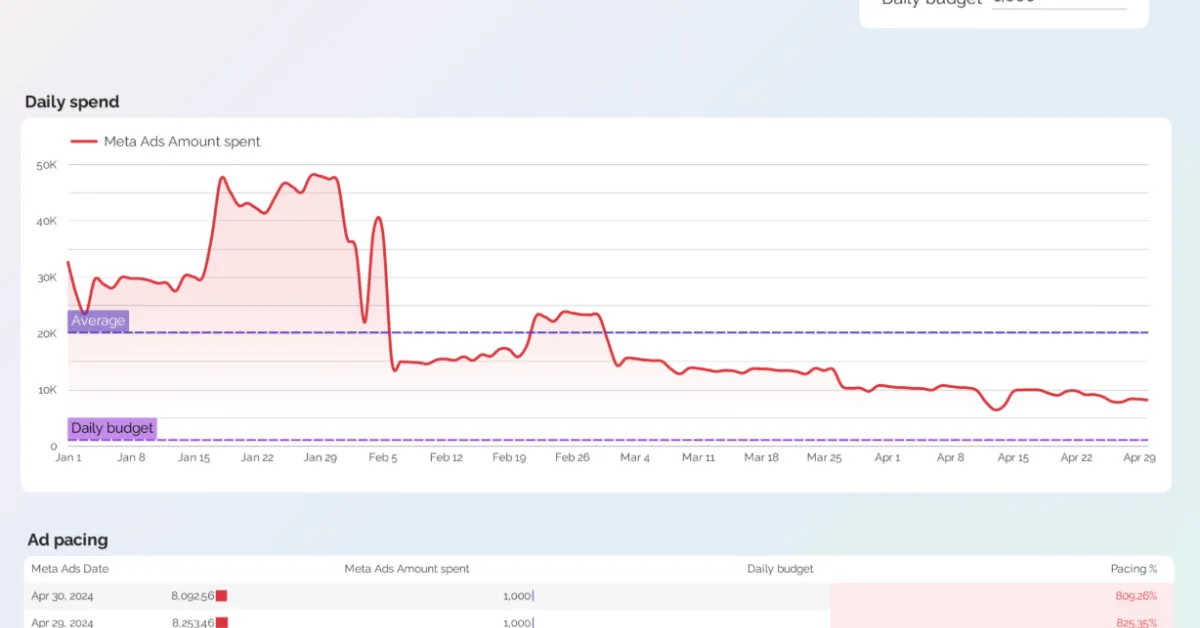Sort by the Meta Ads Amount spent column
Viewport: 1200px width, 628px height.
pyautogui.click(x=406, y=568)
